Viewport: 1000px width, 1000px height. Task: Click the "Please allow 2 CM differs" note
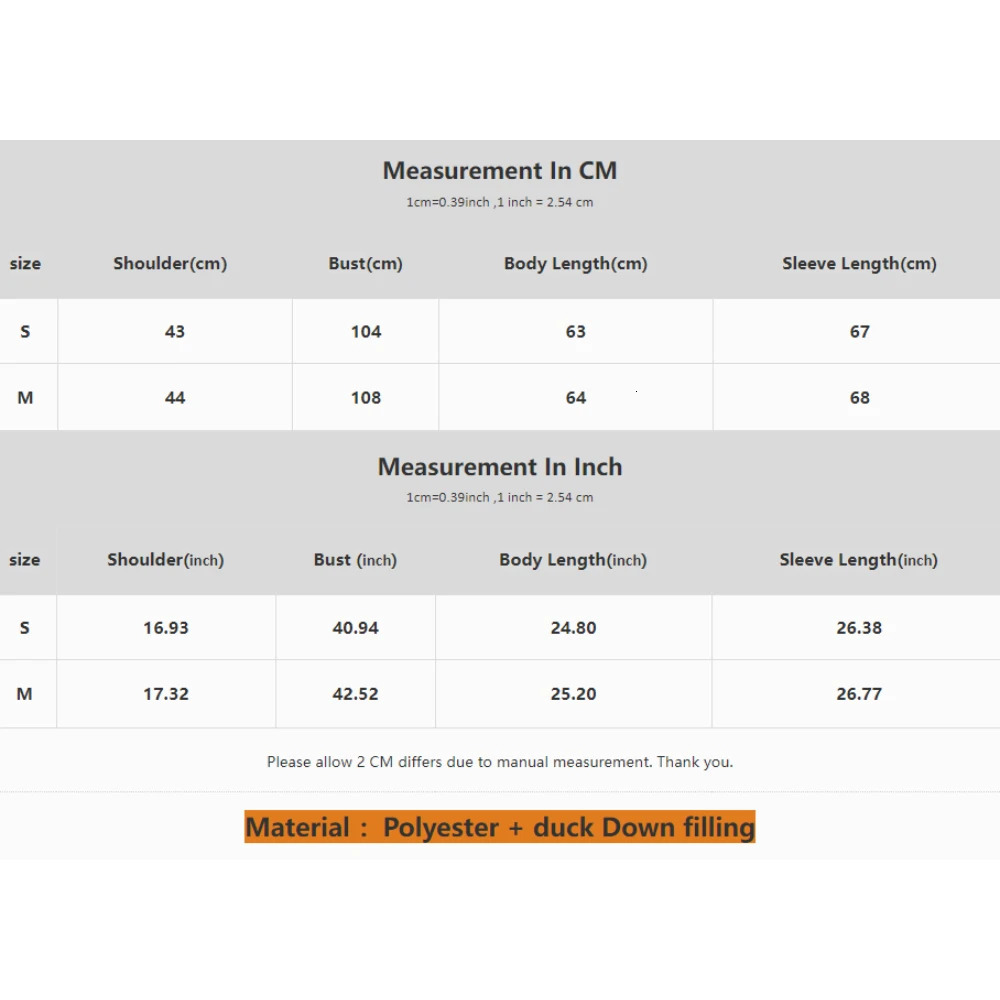pyautogui.click(x=499, y=762)
